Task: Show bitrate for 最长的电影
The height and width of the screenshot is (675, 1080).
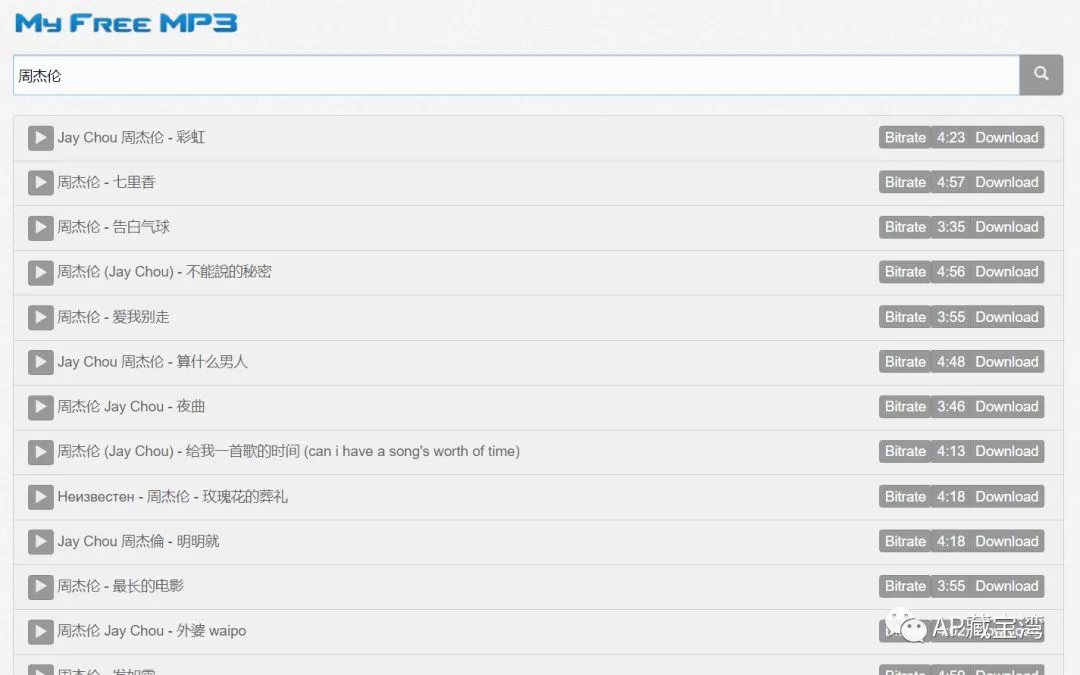Action: (x=905, y=586)
